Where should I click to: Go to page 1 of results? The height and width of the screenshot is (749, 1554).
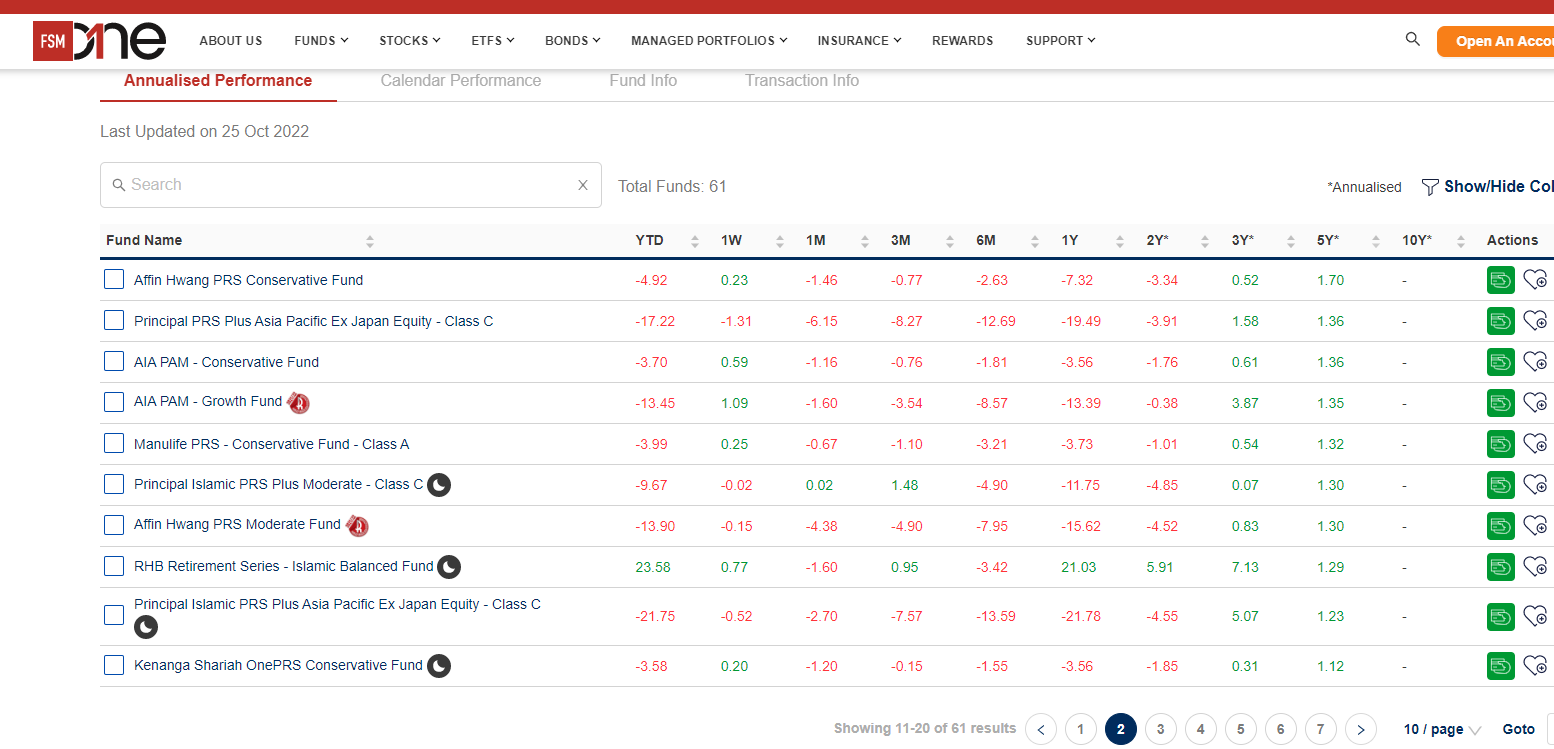pyautogui.click(x=1081, y=729)
